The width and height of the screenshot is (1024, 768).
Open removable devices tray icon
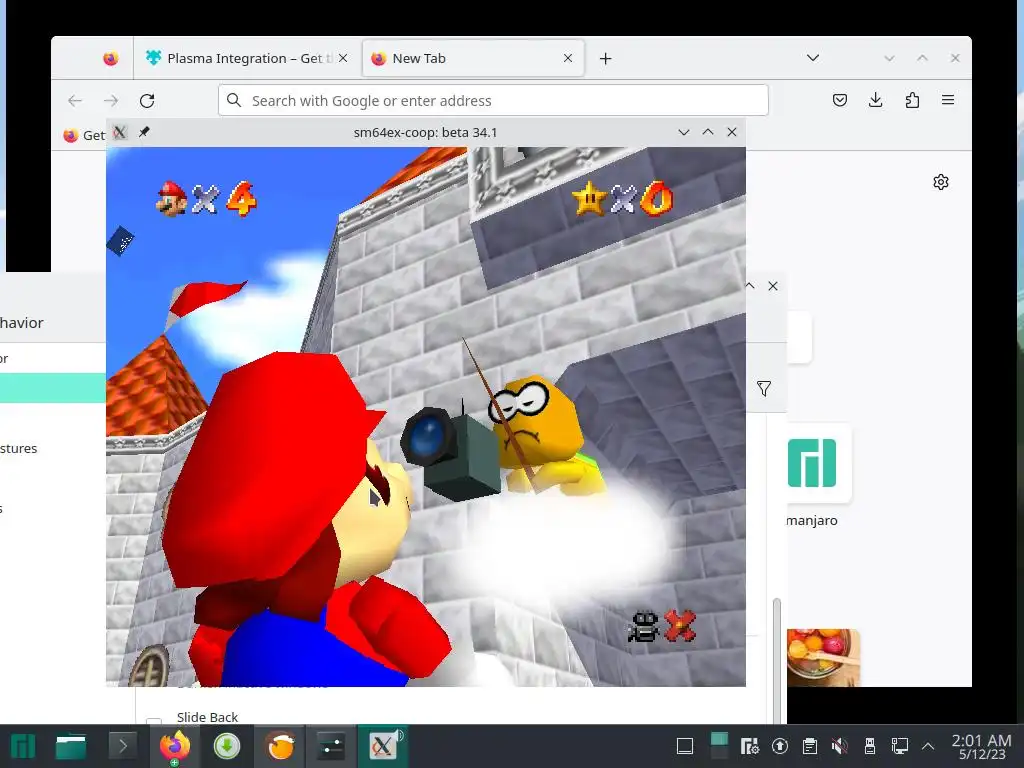tap(870, 746)
